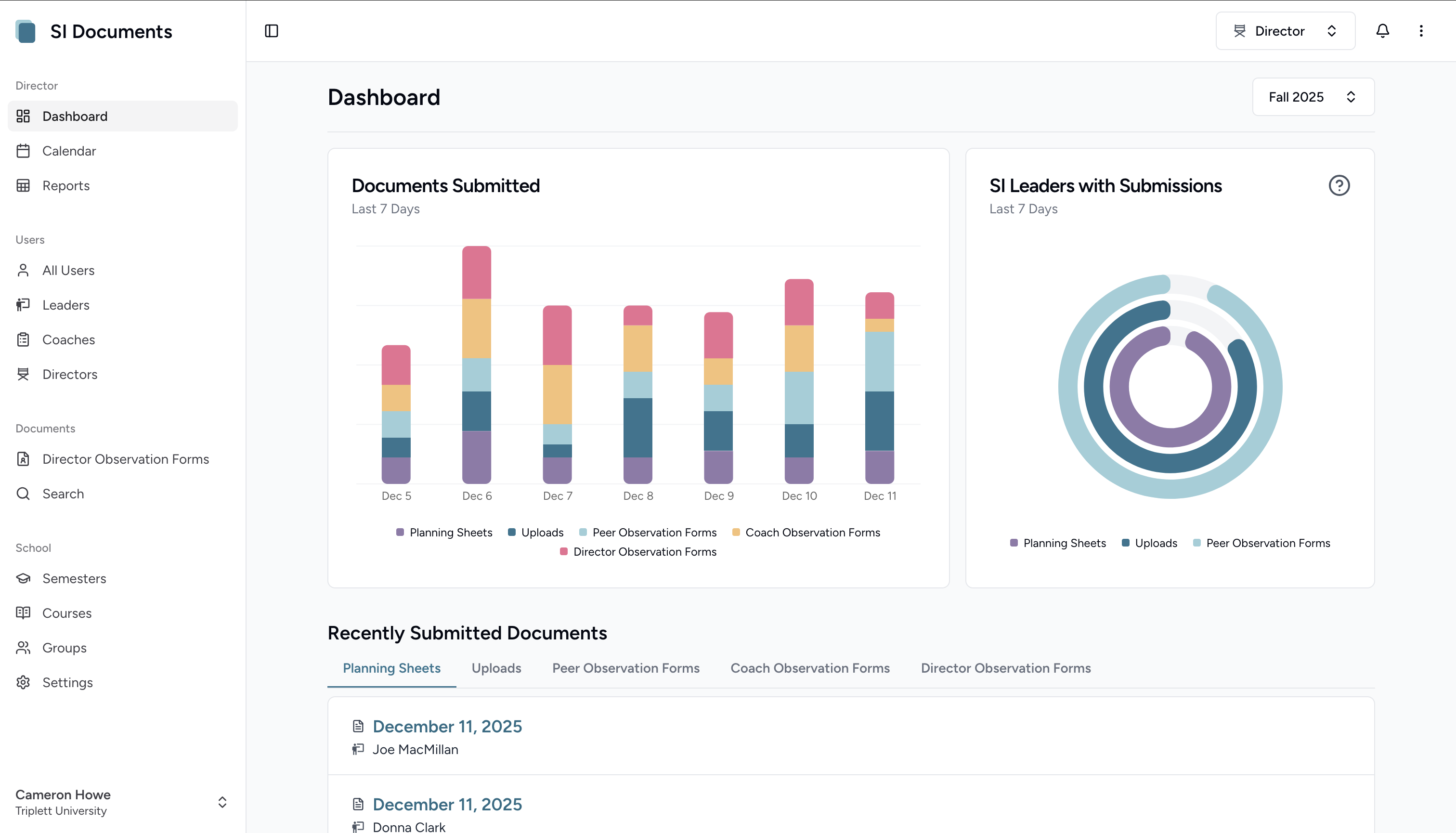Click the sidebar collapse panel icon
The image size is (1456, 833).
click(x=272, y=30)
